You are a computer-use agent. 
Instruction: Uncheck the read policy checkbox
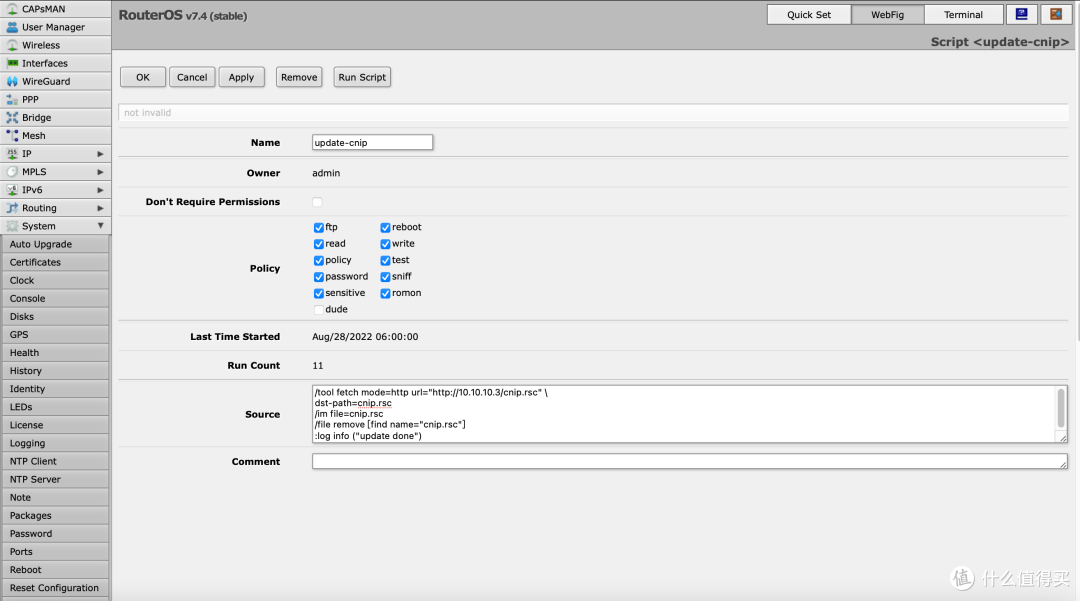[x=318, y=244]
